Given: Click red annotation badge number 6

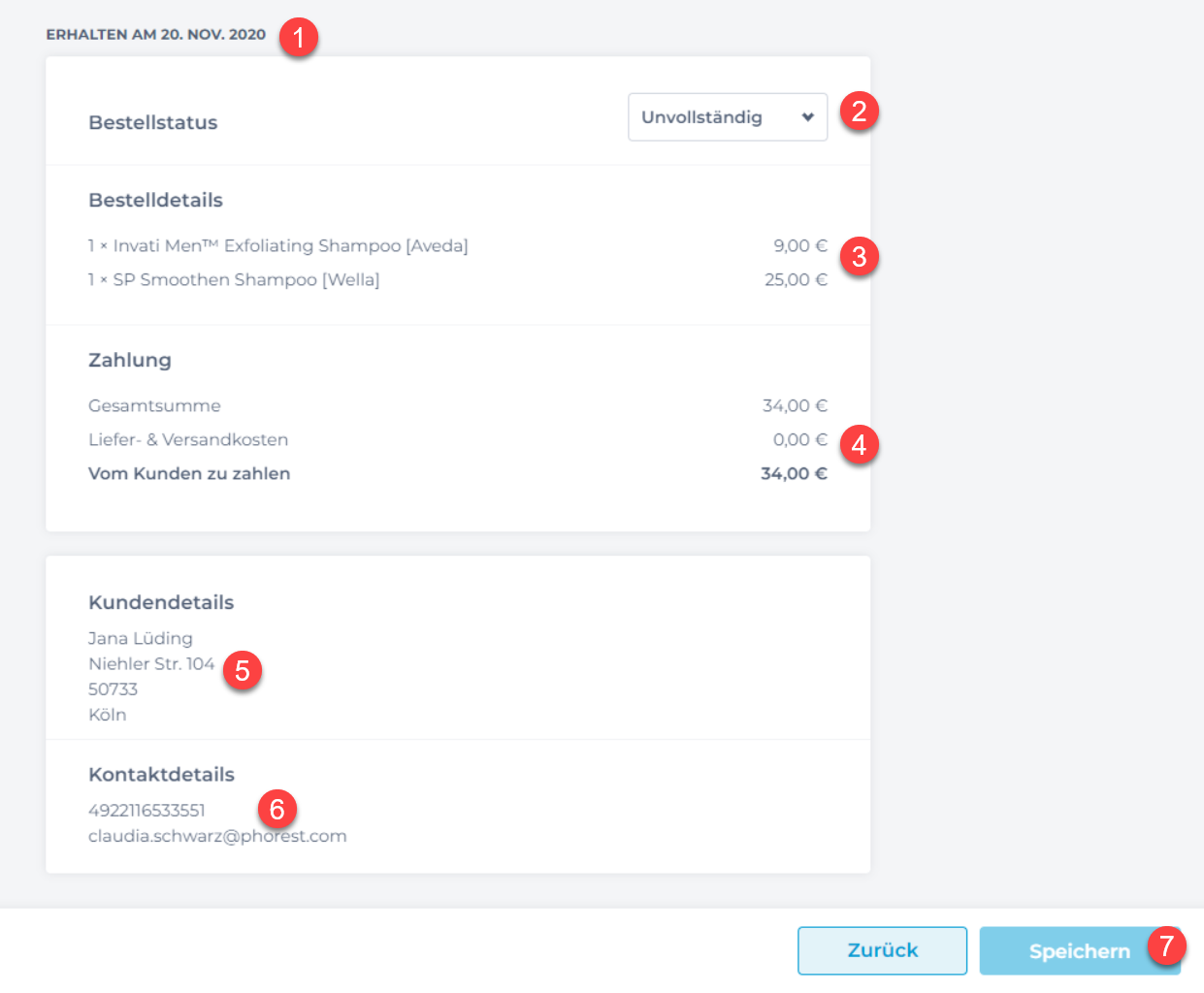Looking at the screenshot, I should [277, 809].
